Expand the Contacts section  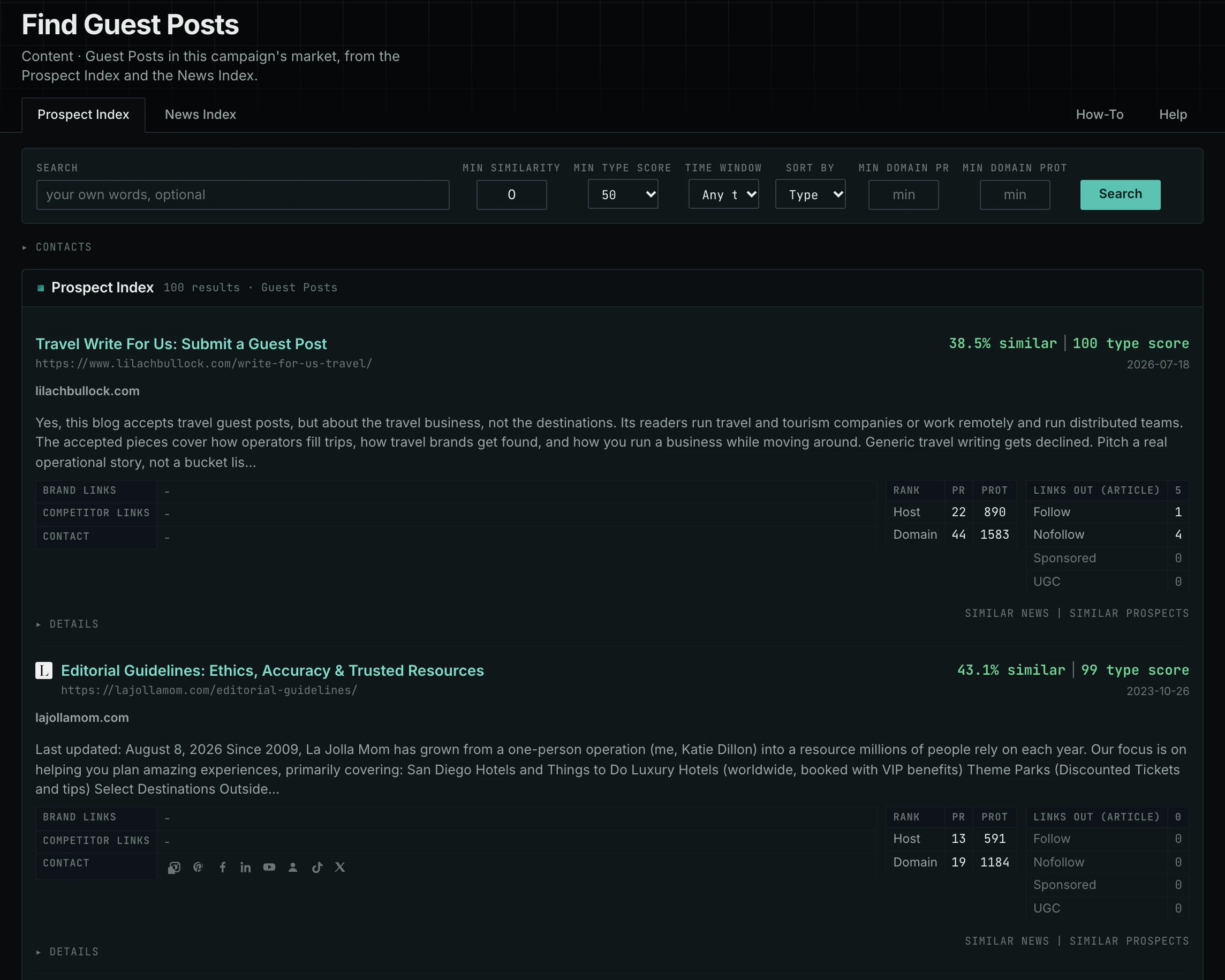tap(57, 247)
